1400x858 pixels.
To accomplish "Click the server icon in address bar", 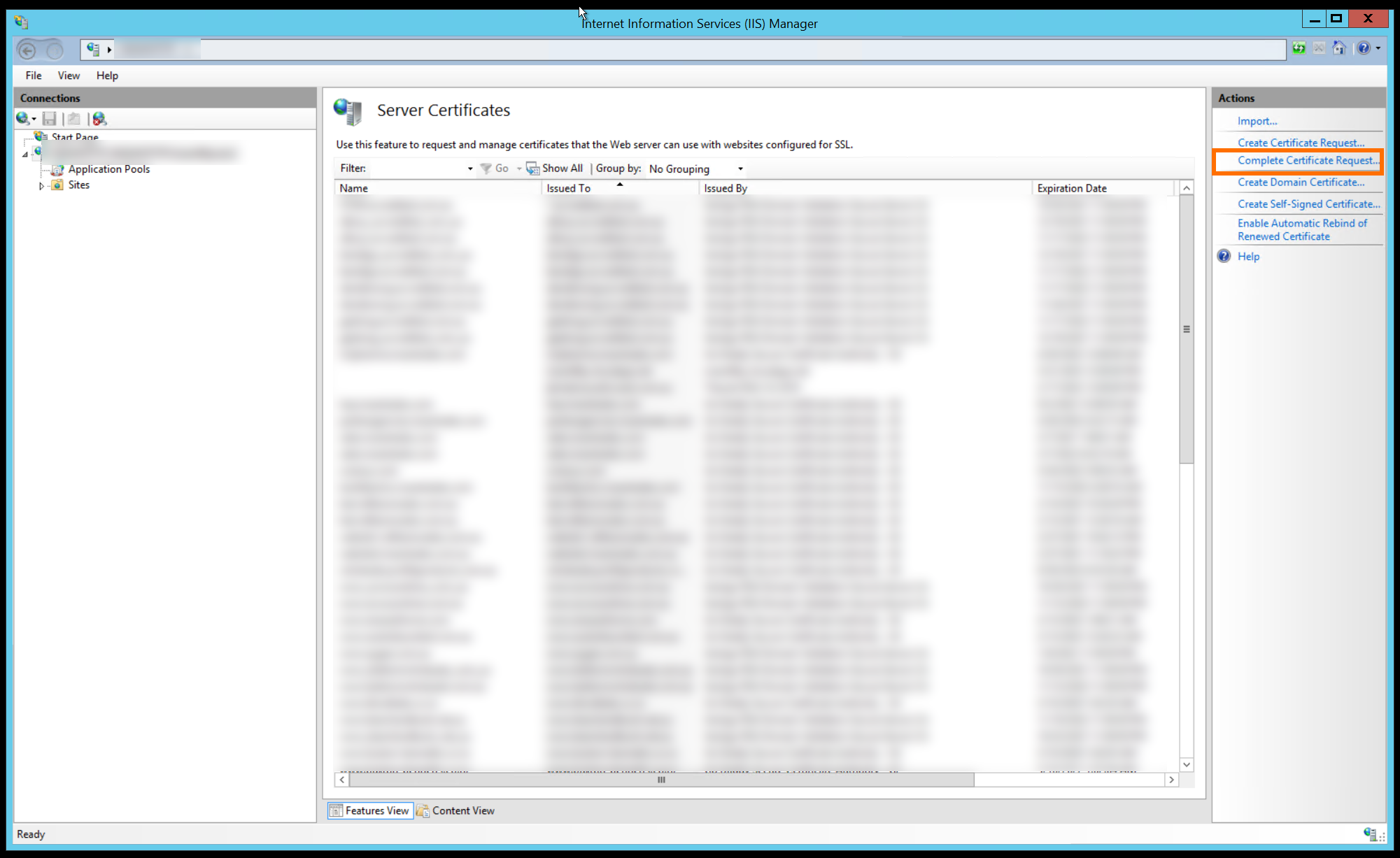I will tap(93, 49).
